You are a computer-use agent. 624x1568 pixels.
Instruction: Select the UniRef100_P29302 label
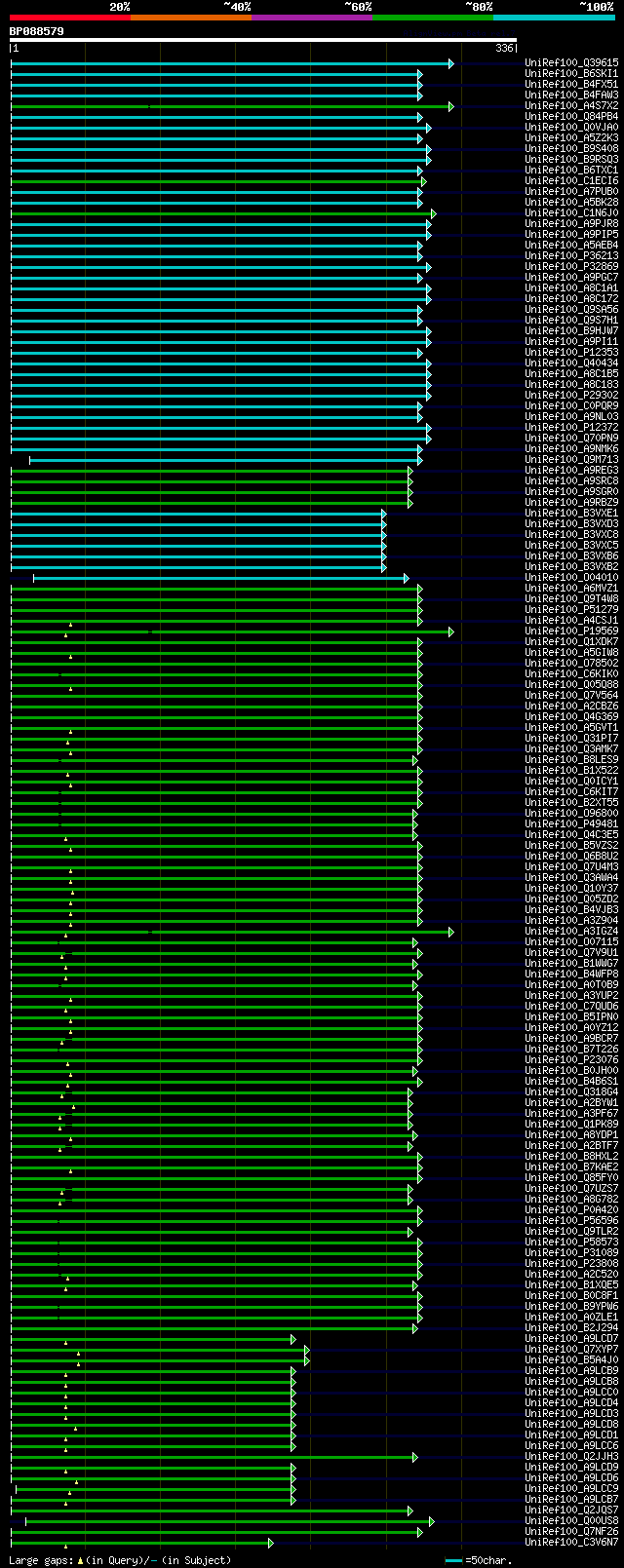[571, 395]
